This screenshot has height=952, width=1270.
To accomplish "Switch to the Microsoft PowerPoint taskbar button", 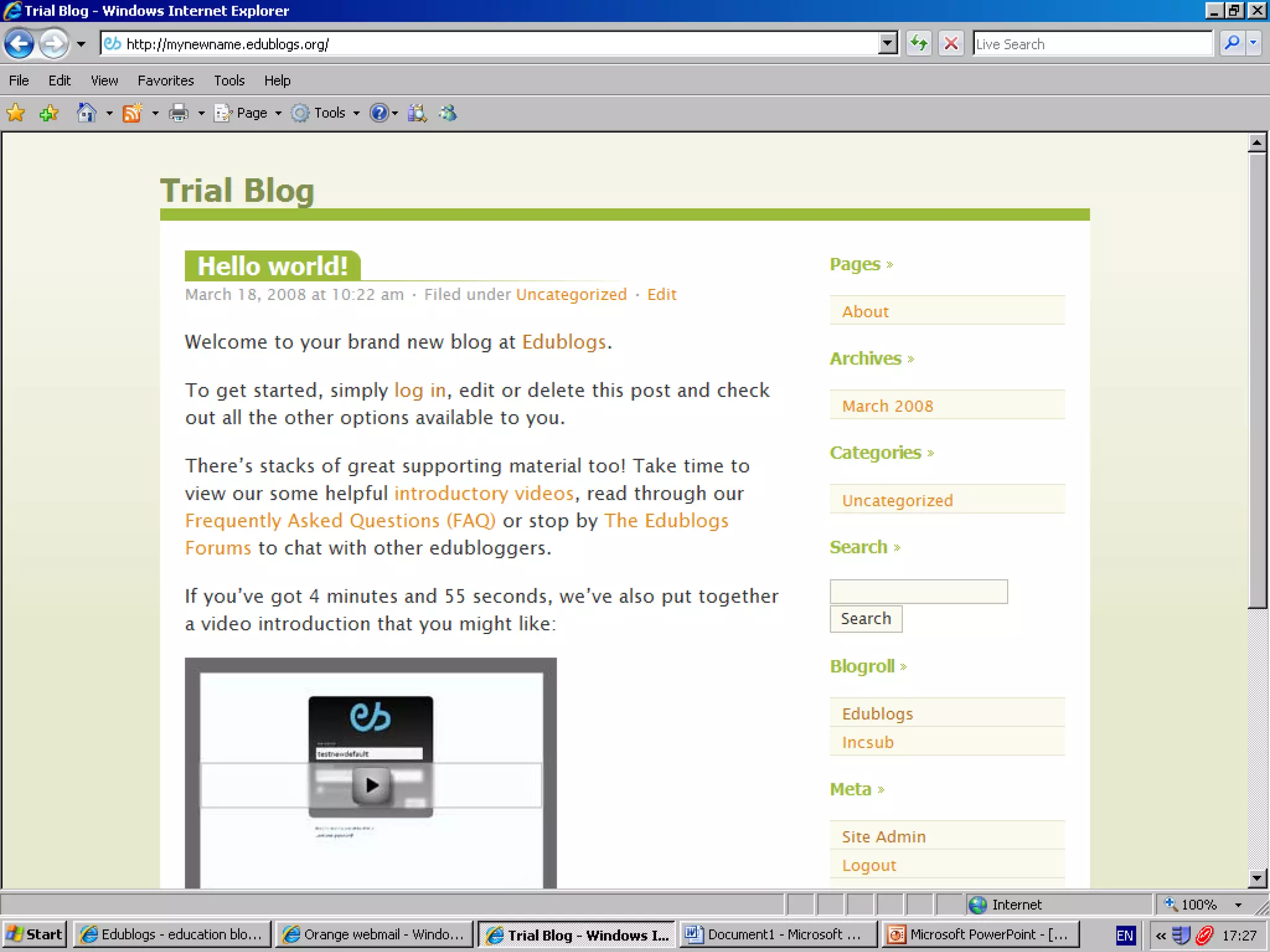I will coord(980,934).
